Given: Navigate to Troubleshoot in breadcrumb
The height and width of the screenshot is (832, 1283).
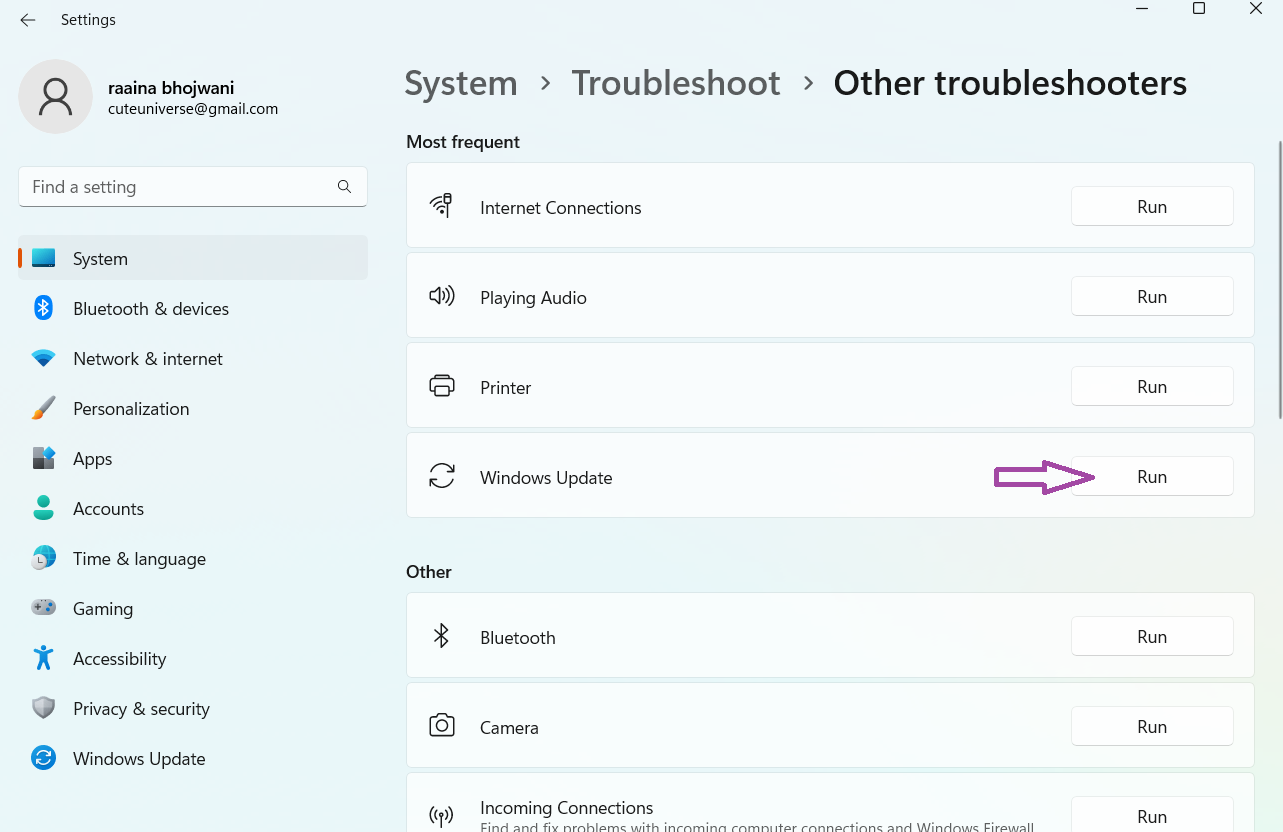Looking at the screenshot, I should coord(675,83).
